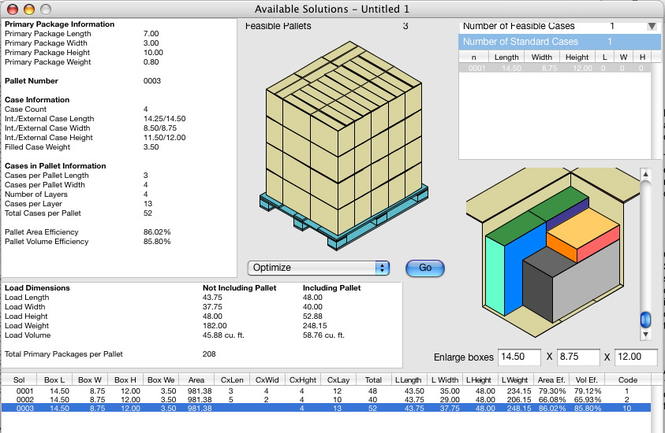Sort by the L Width column header
Image resolution: width=665 pixels, height=433 pixels.
[444, 380]
